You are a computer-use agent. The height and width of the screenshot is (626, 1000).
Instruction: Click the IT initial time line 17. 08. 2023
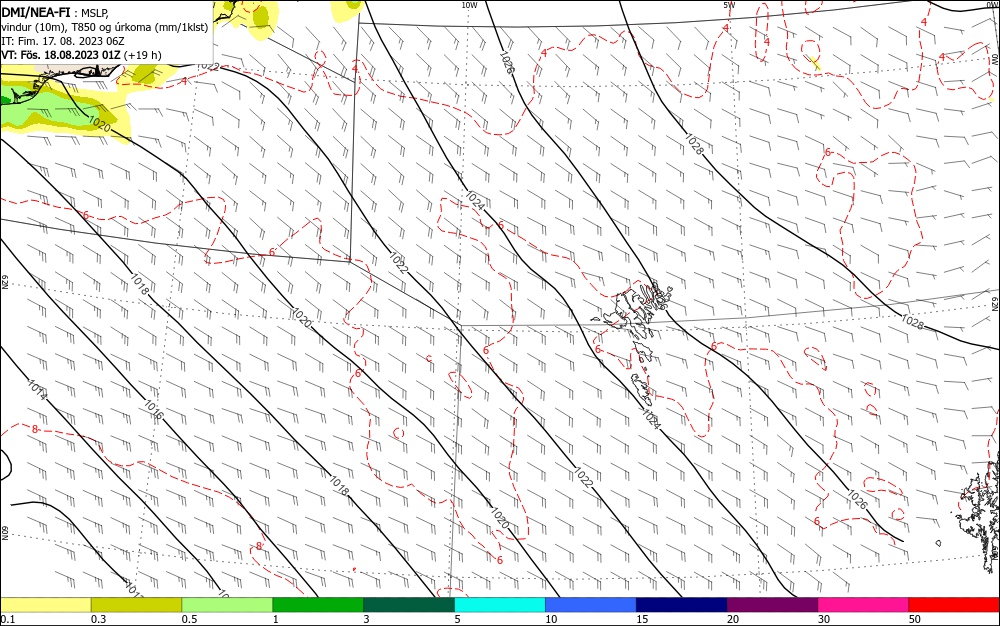click(x=62, y=41)
